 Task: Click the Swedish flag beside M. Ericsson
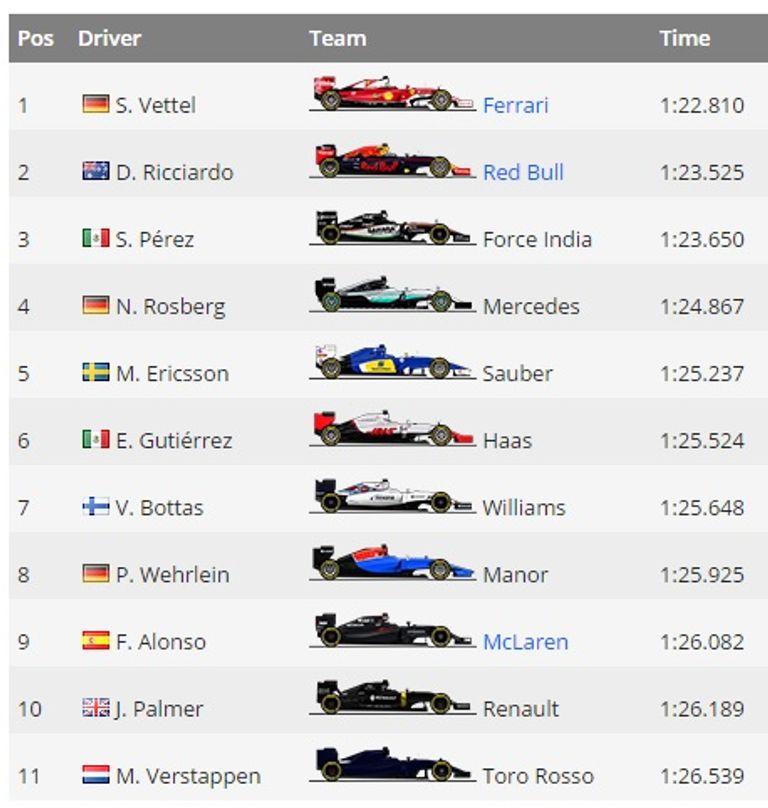point(96,372)
